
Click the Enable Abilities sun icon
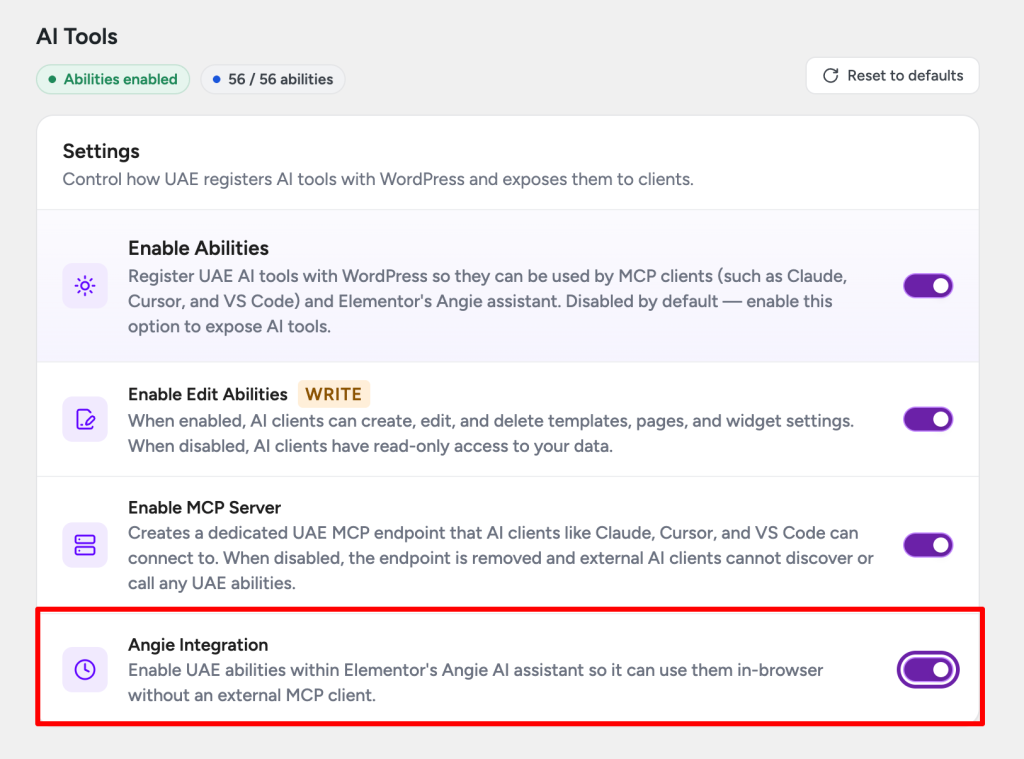pyautogui.click(x=85, y=285)
